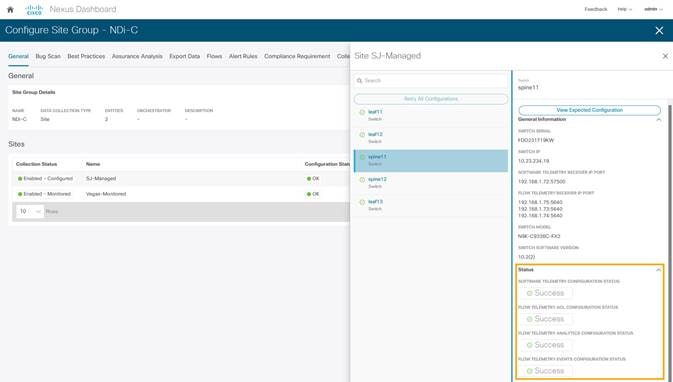Click leaf12 status icon

362,135
